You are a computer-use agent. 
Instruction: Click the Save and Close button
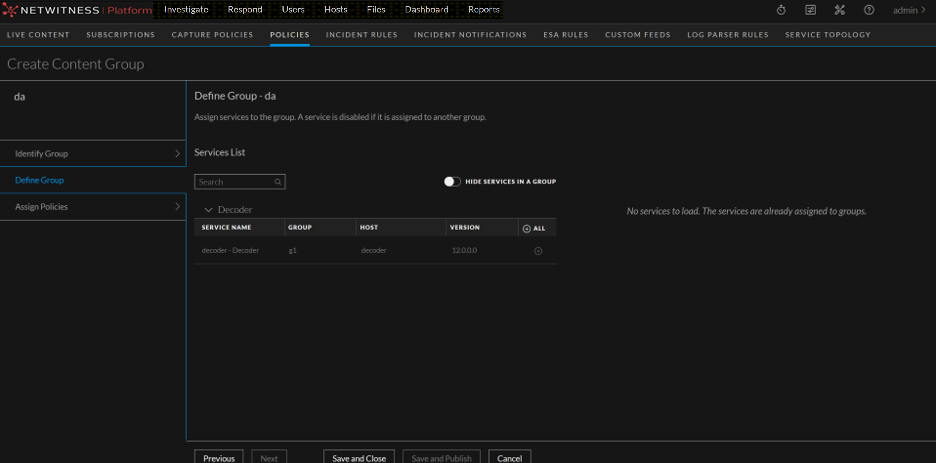tap(359, 458)
